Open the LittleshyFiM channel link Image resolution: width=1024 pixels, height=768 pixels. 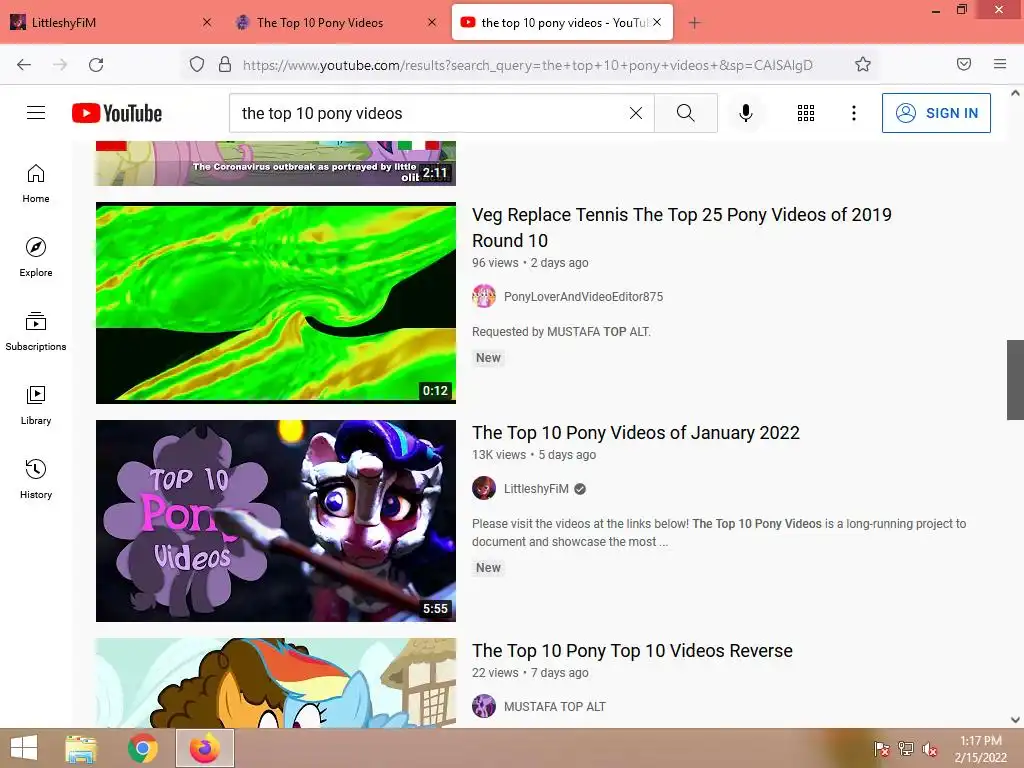click(x=536, y=488)
